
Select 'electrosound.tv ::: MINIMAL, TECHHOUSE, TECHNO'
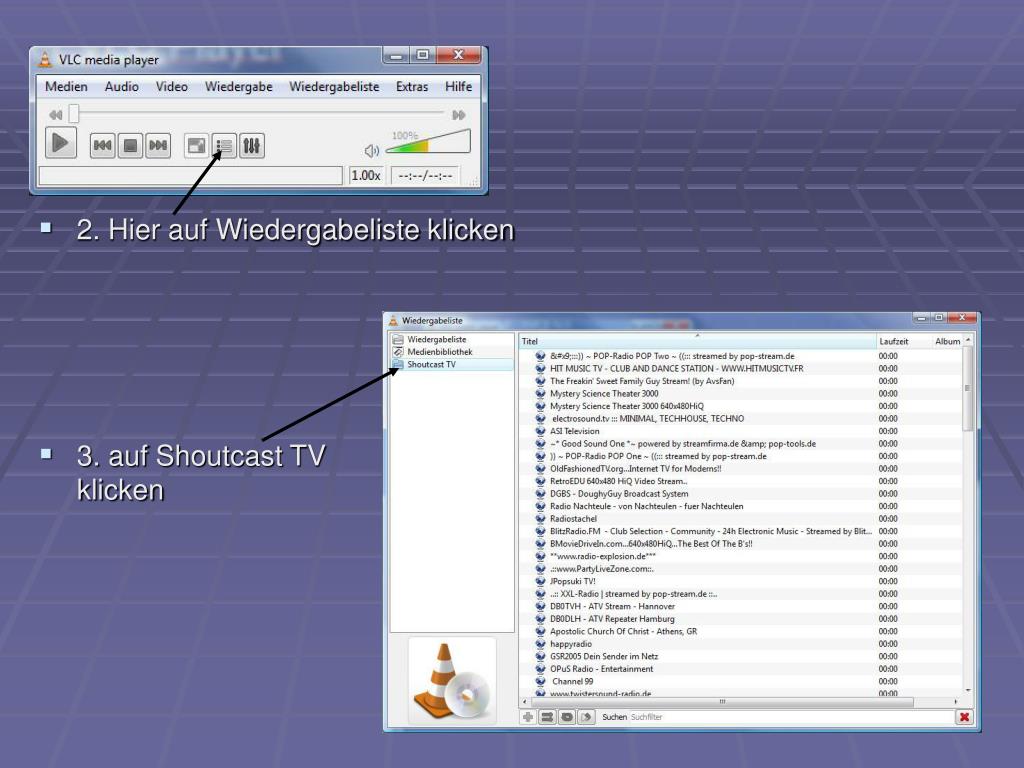coord(648,419)
